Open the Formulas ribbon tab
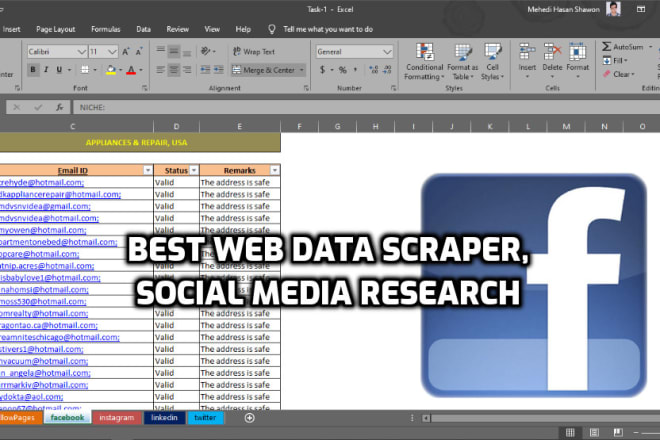660x440 pixels. pos(105,29)
